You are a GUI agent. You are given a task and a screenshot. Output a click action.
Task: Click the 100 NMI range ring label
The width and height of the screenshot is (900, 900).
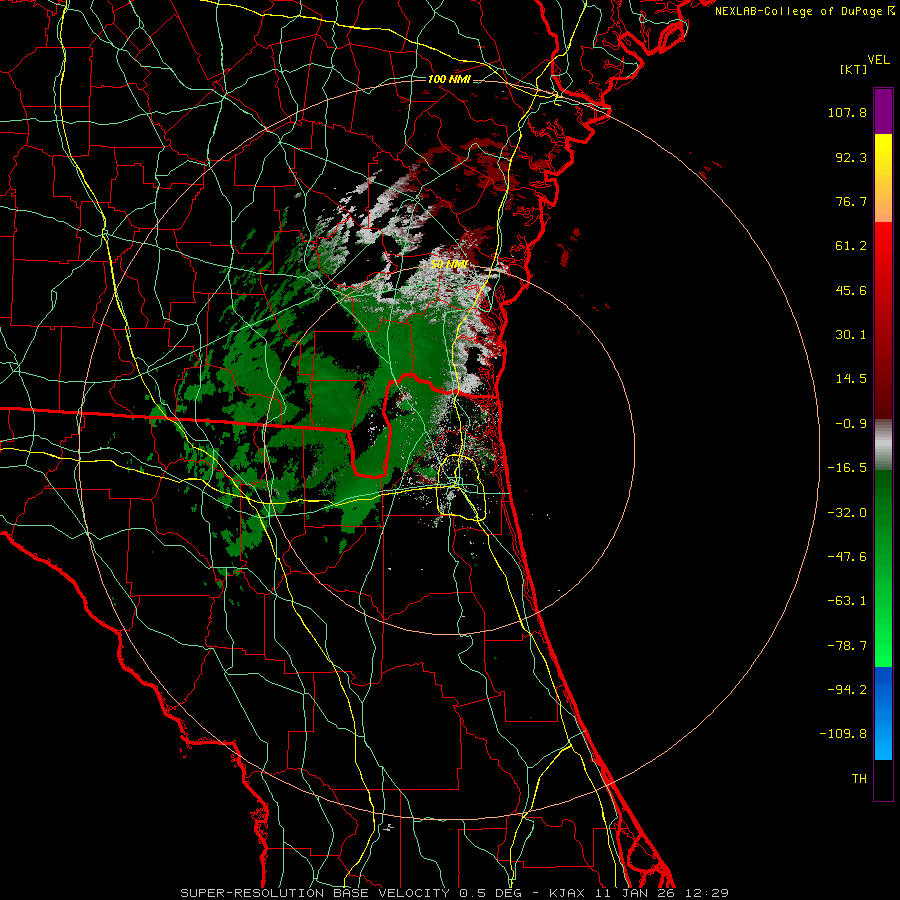(449, 79)
